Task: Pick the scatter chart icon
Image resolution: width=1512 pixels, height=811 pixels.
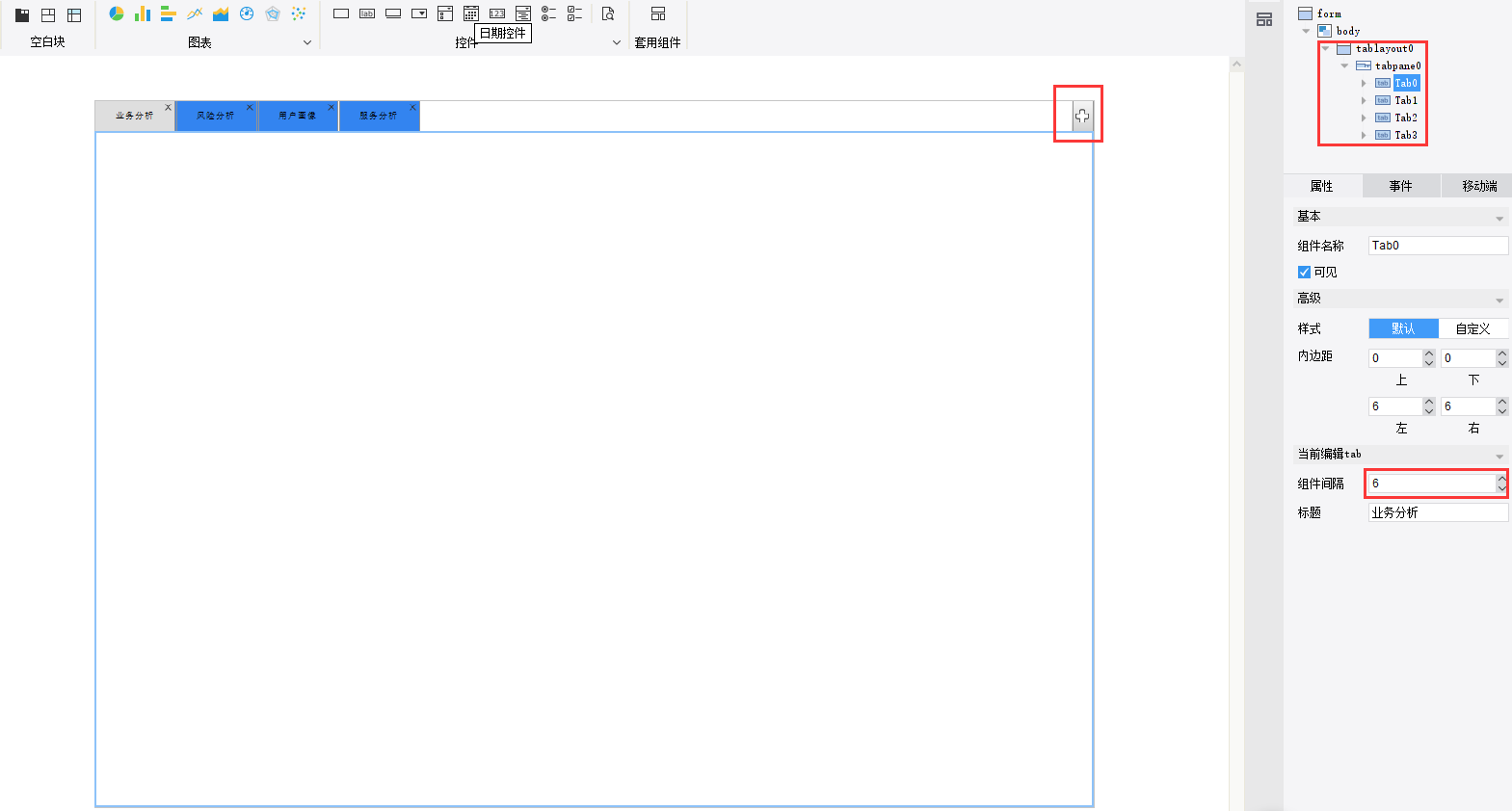Action: pyautogui.click(x=299, y=13)
